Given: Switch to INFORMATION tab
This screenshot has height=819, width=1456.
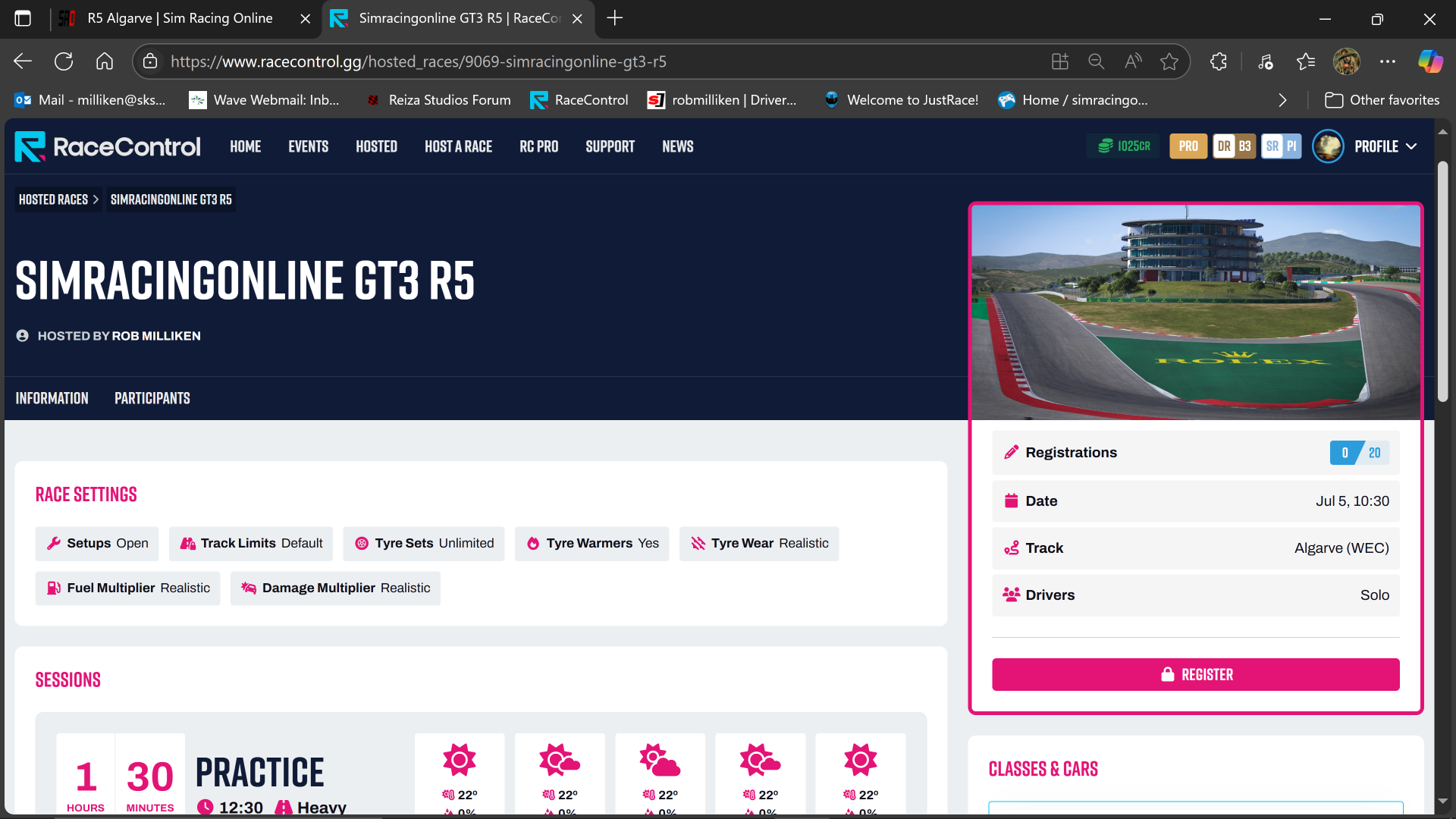Looking at the screenshot, I should pos(52,398).
